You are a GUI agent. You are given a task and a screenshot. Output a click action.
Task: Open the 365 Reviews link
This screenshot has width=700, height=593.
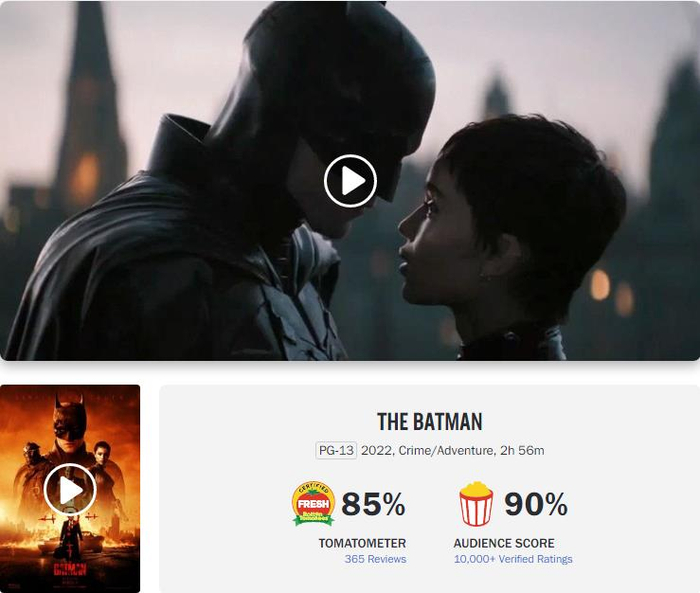pos(375,559)
